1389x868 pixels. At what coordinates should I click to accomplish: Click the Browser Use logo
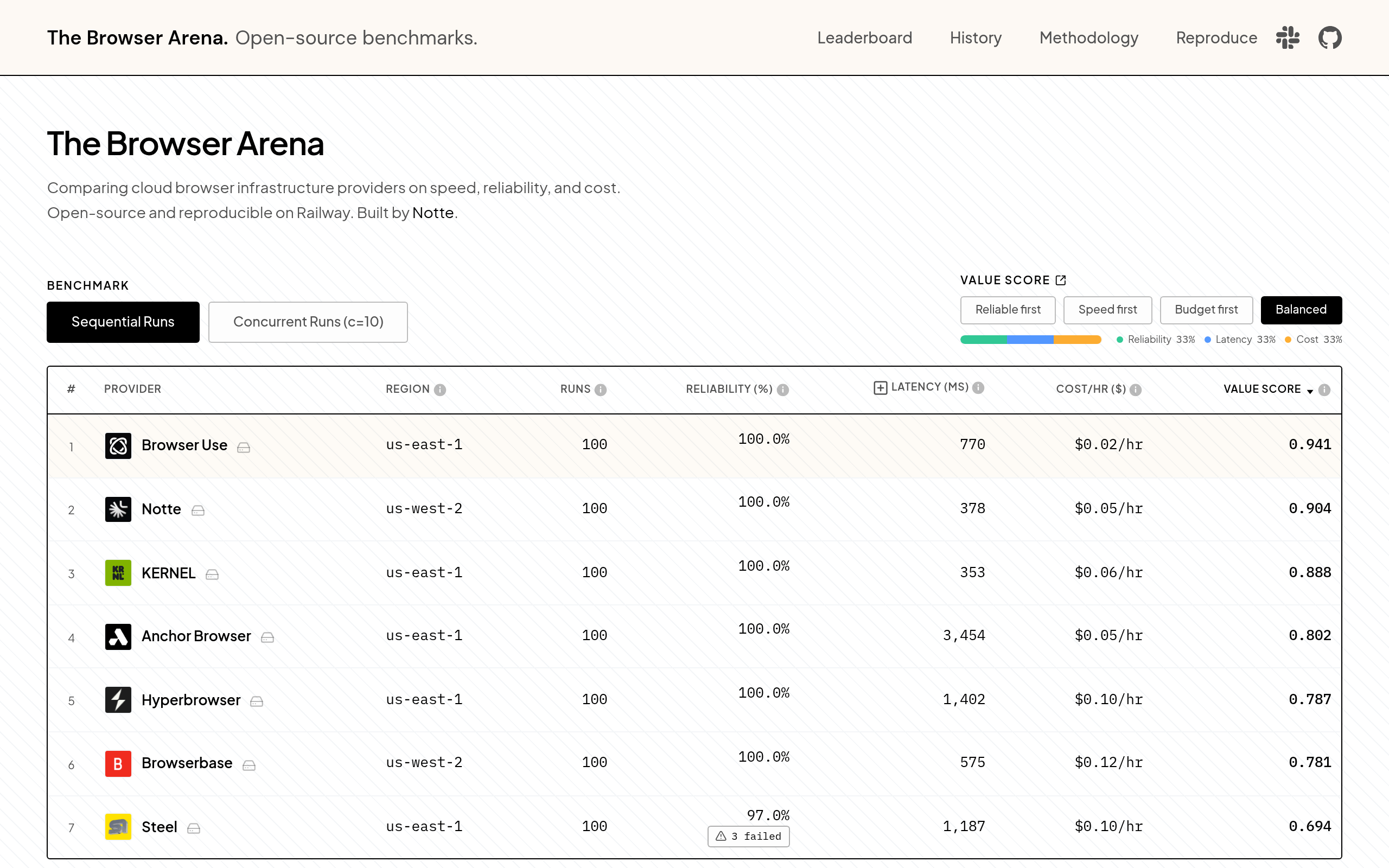pos(118,445)
